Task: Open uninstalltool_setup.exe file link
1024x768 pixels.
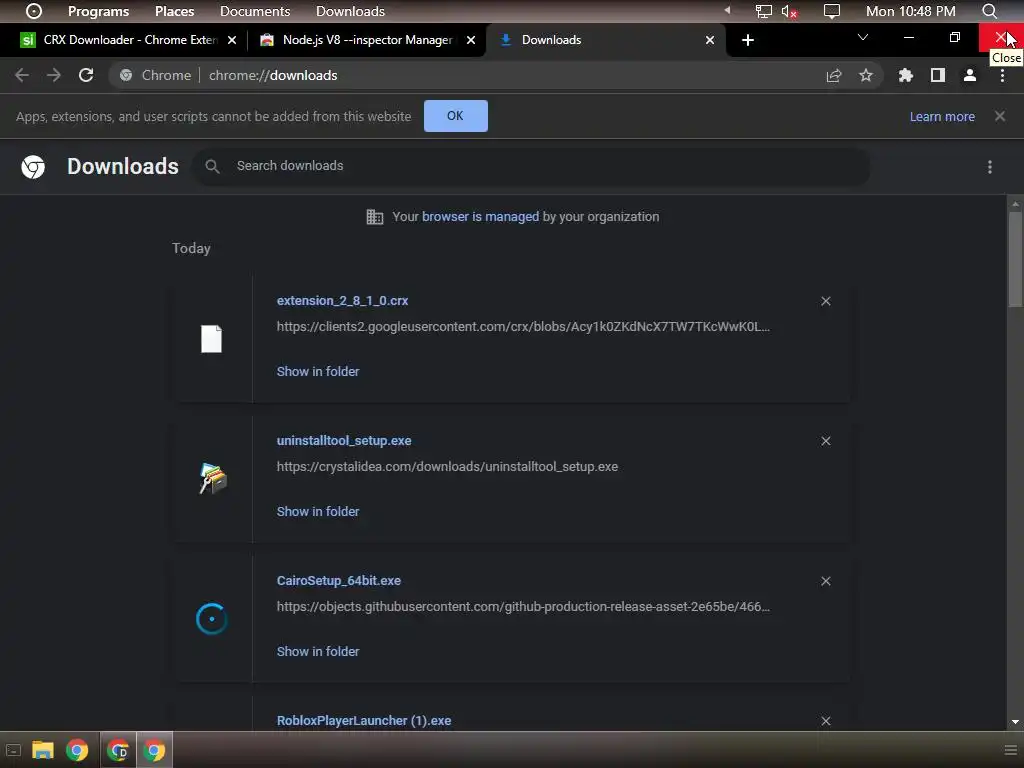Action: (x=344, y=440)
